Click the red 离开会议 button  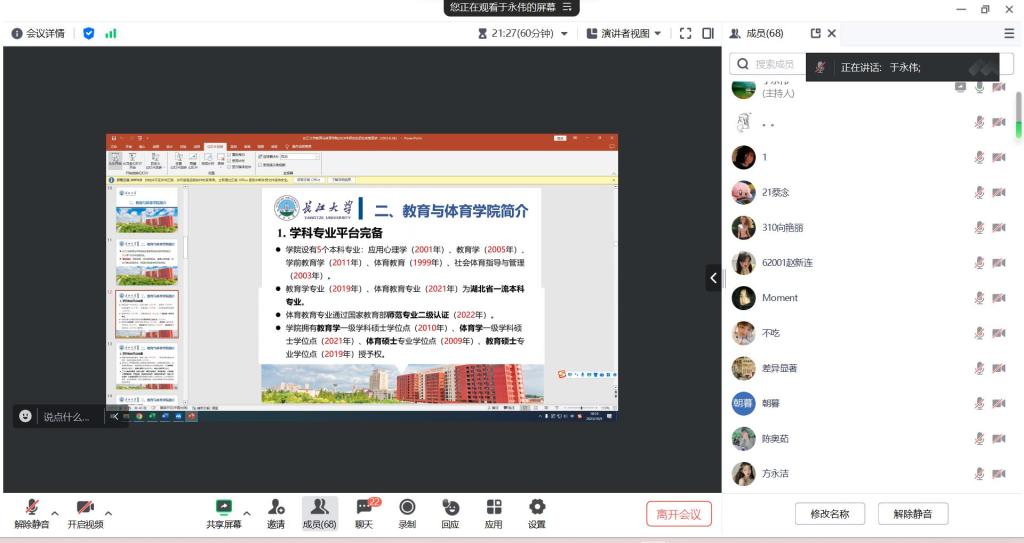pos(679,514)
